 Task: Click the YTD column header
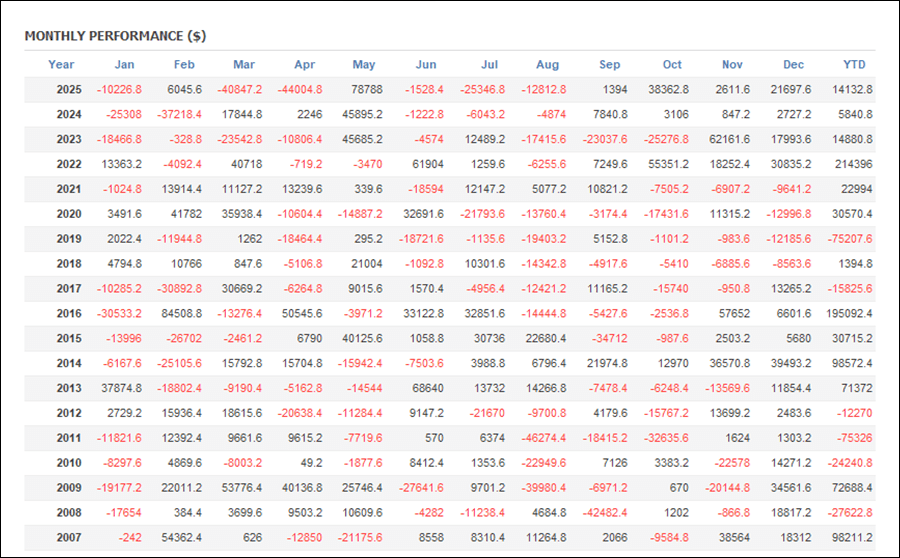(855, 65)
